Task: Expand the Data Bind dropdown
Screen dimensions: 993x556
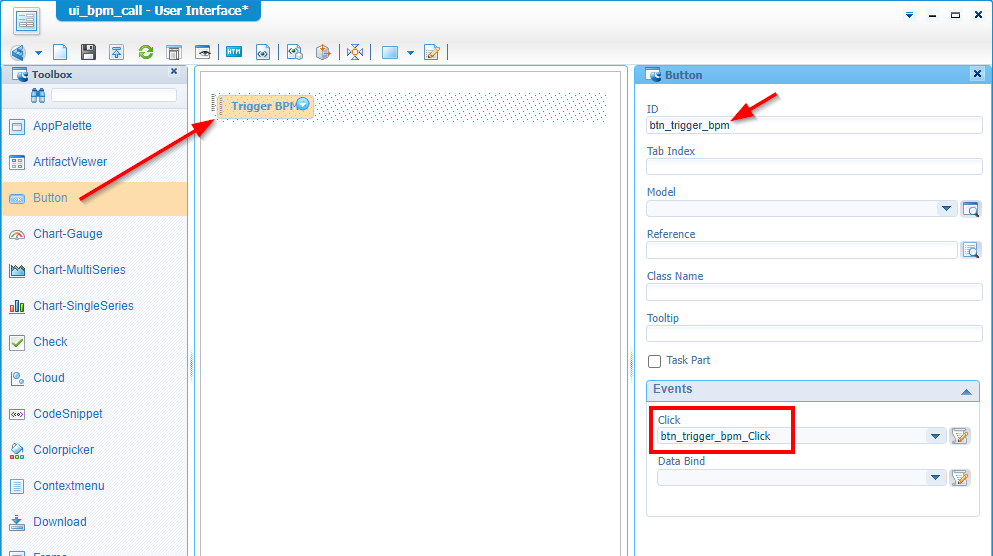Action: coord(935,478)
